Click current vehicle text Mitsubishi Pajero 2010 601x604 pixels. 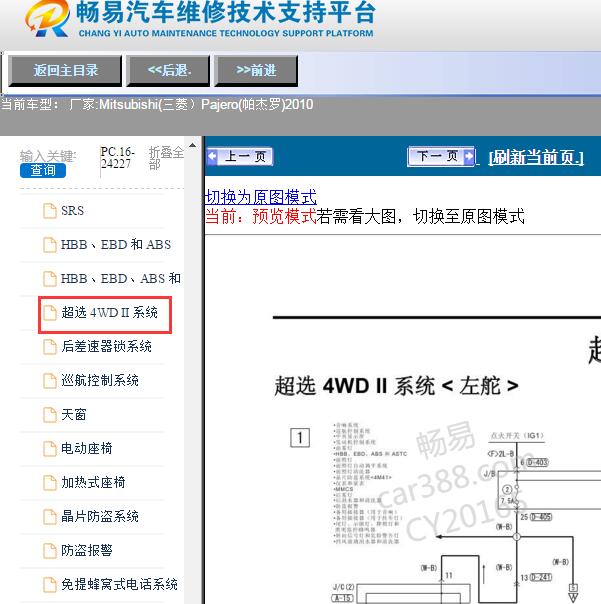point(157,105)
